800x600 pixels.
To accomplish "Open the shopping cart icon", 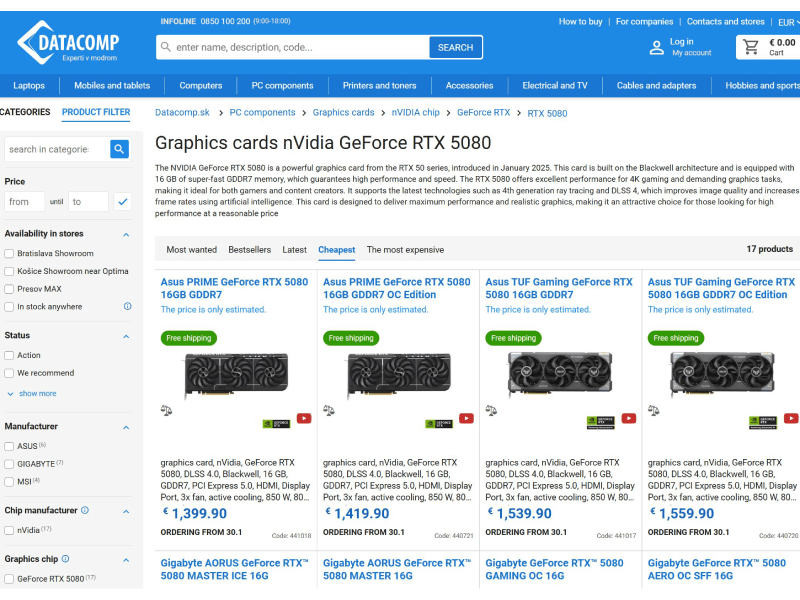I will pyautogui.click(x=751, y=47).
